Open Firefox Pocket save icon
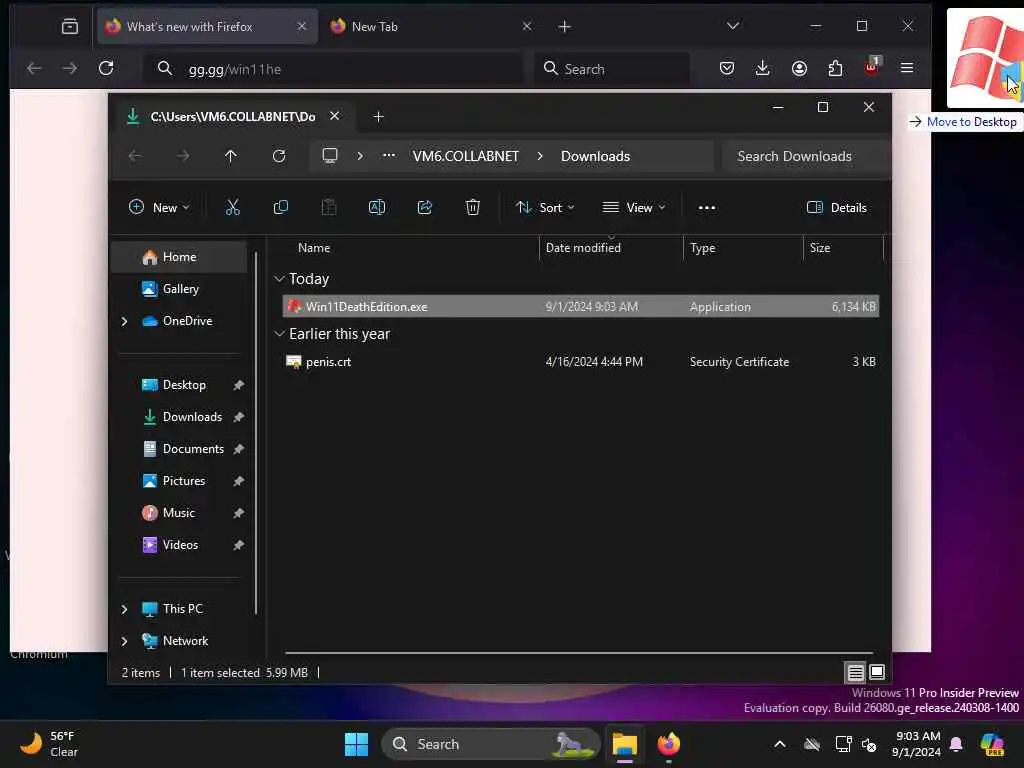Viewport: 1024px width, 768px height. pyautogui.click(x=727, y=68)
